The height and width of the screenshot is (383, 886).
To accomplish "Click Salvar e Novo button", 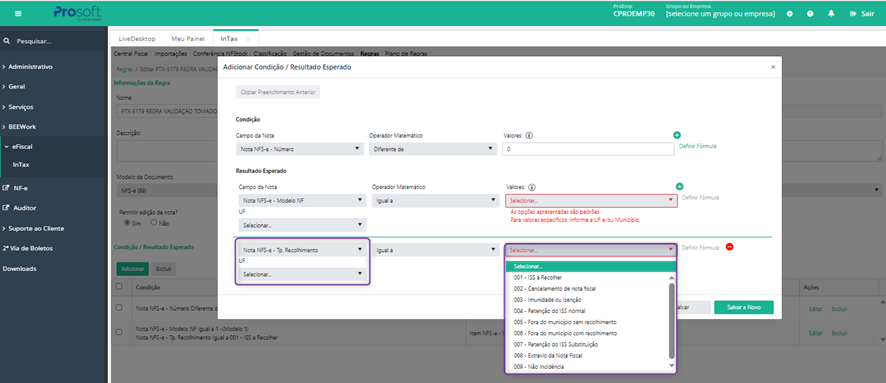I will [x=744, y=307].
